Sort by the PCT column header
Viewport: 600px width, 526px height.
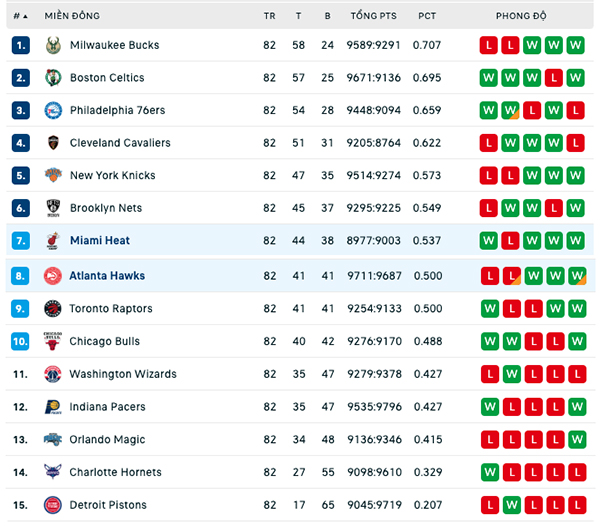click(x=427, y=16)
